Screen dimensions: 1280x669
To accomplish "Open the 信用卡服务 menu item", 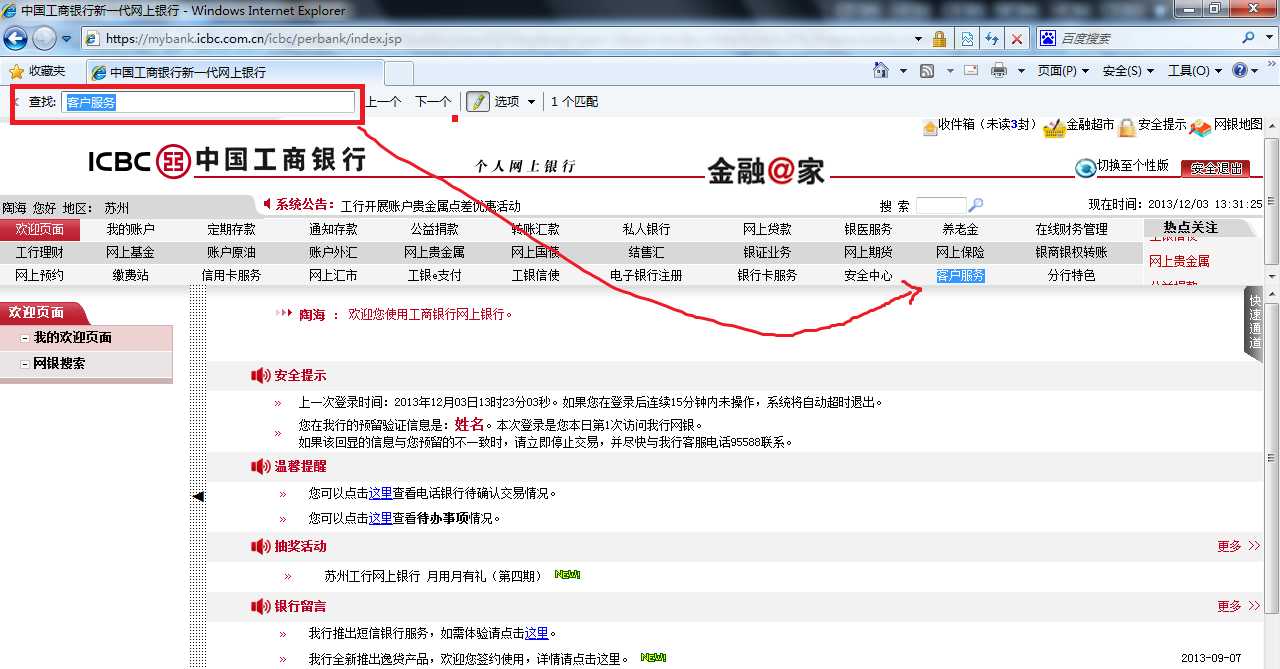I will (x=231, y=276).
